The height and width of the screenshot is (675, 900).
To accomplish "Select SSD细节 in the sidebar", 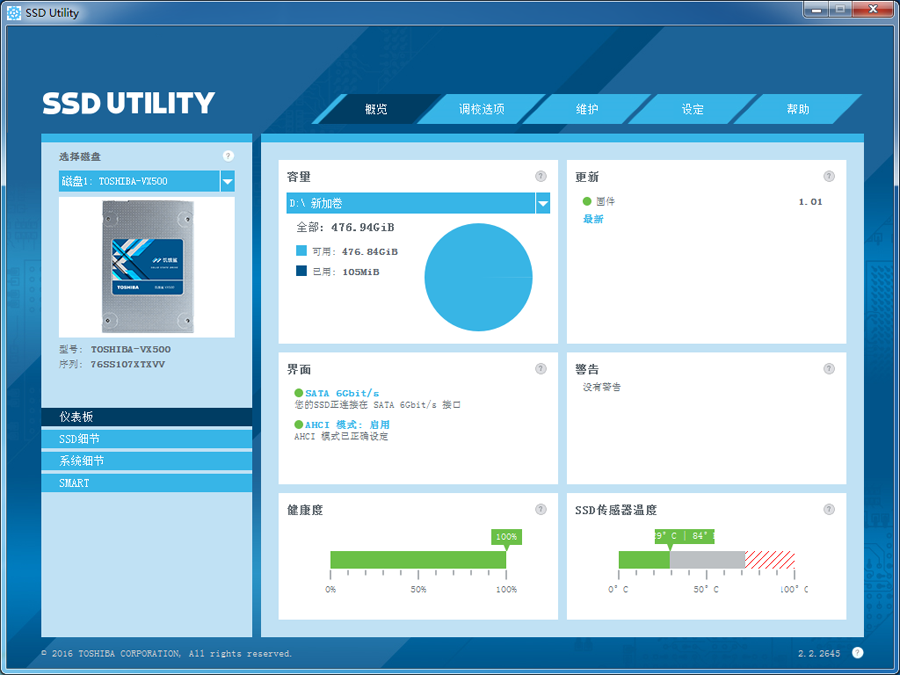I will (146, 439).
